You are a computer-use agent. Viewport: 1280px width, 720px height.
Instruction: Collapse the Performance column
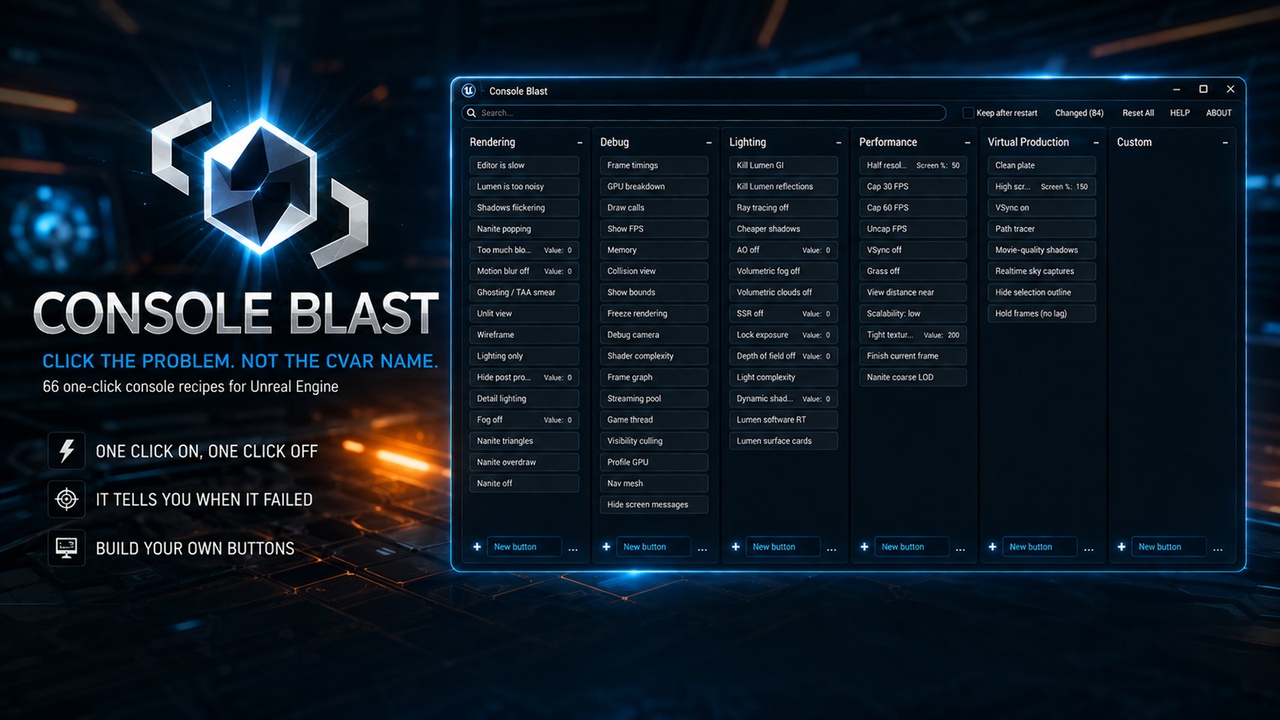click(968, 143)
